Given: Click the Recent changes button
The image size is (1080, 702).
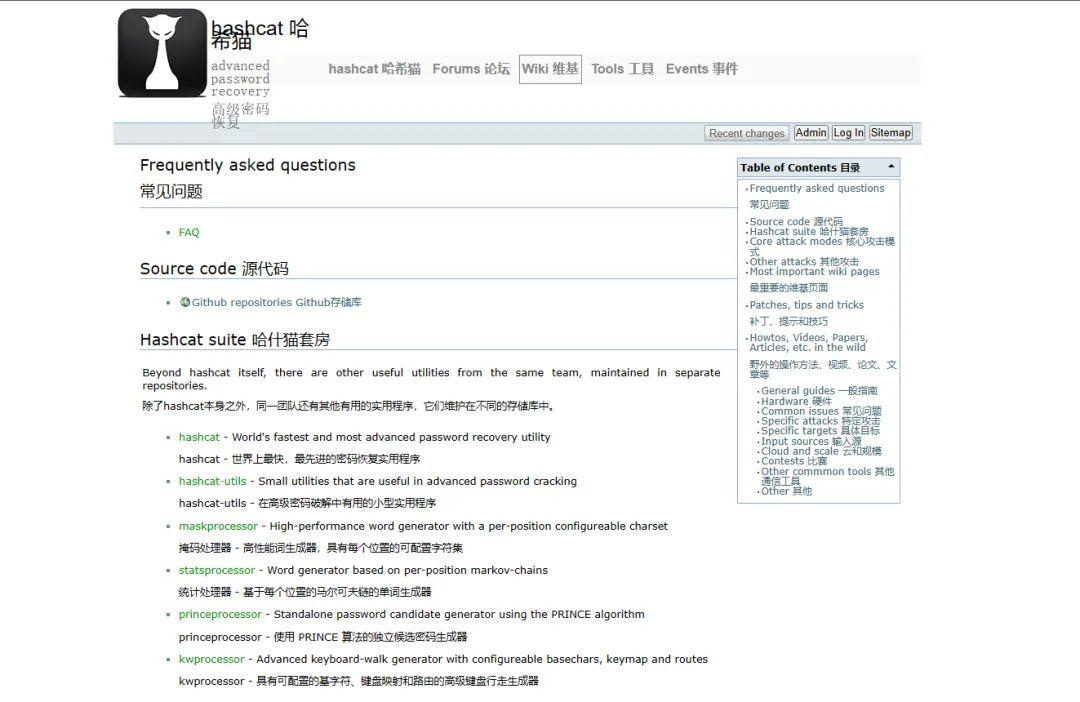Looking at the screenshot, I should (x=747, y=133).
